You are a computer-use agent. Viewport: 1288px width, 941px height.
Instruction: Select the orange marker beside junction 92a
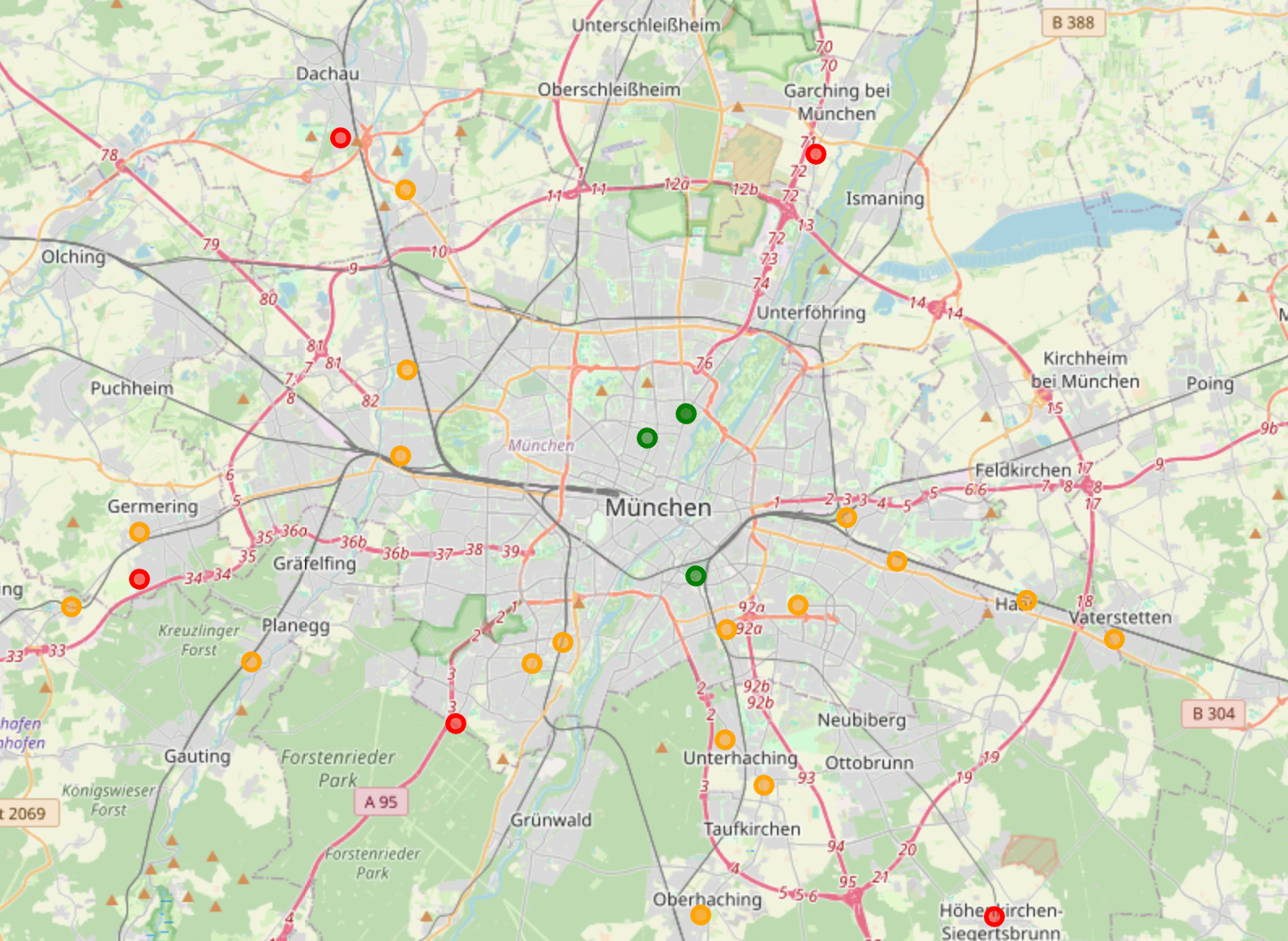point(727,629)
